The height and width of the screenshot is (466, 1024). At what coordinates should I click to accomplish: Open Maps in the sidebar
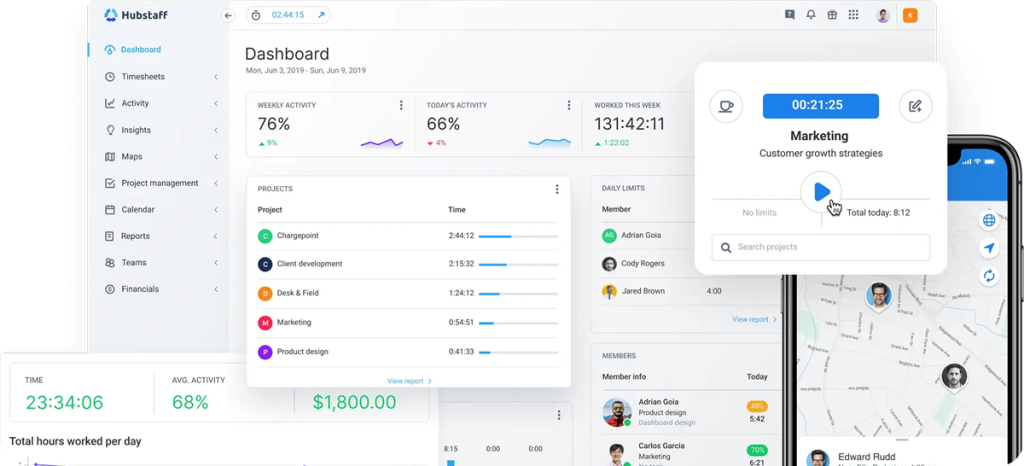132,157
